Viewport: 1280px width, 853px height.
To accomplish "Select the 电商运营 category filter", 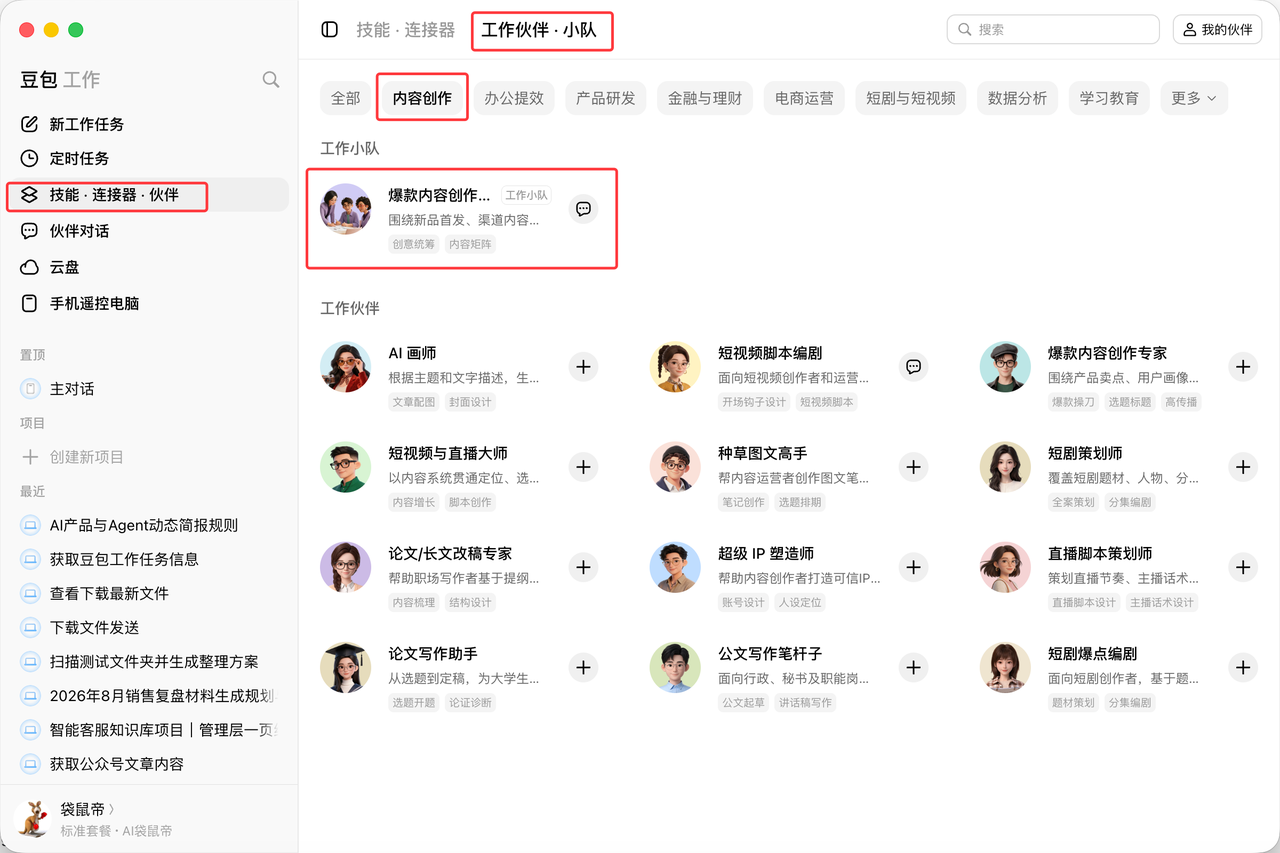I will click(x=805, y=98).
